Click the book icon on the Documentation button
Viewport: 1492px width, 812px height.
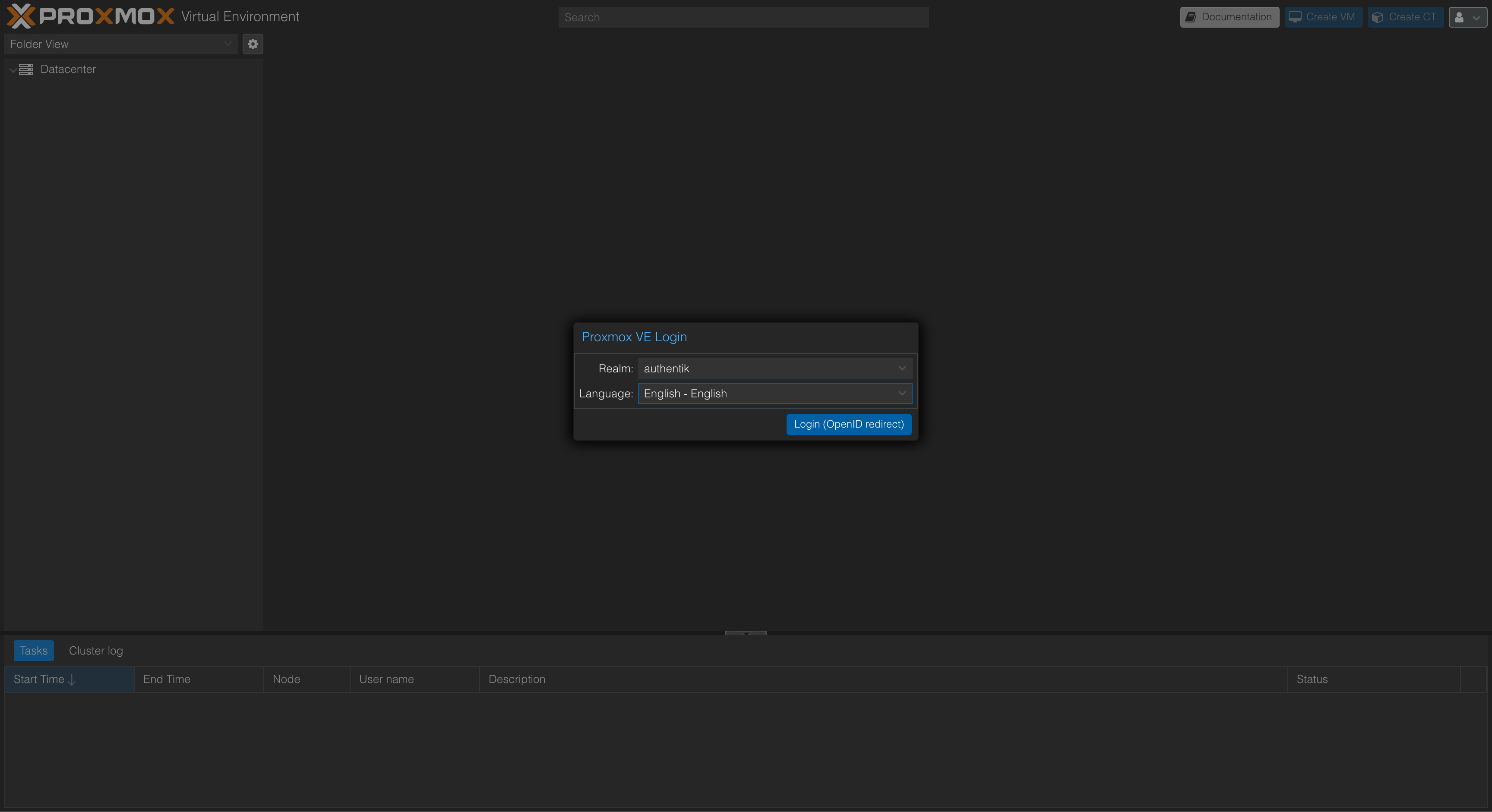pos(1192,17)
